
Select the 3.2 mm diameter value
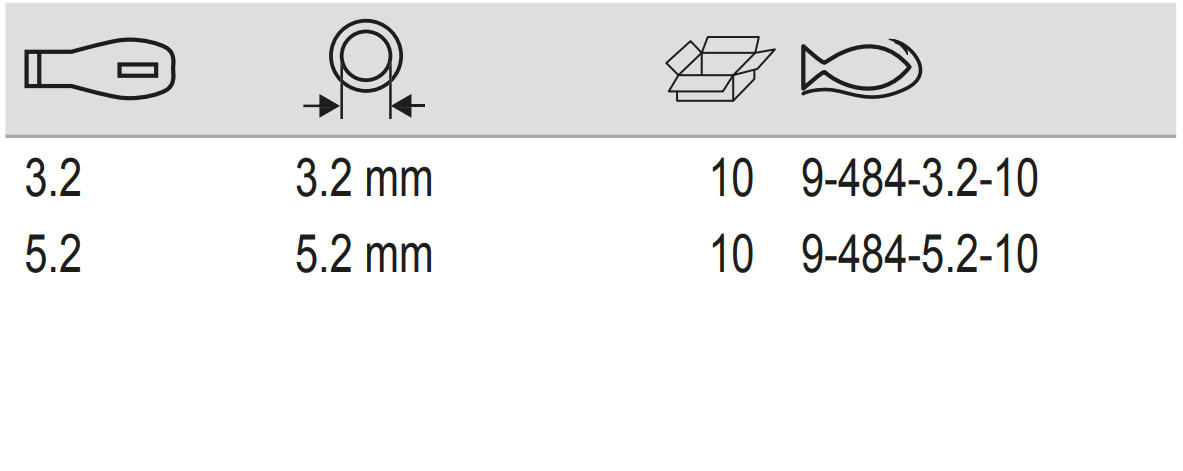(364, 181)
